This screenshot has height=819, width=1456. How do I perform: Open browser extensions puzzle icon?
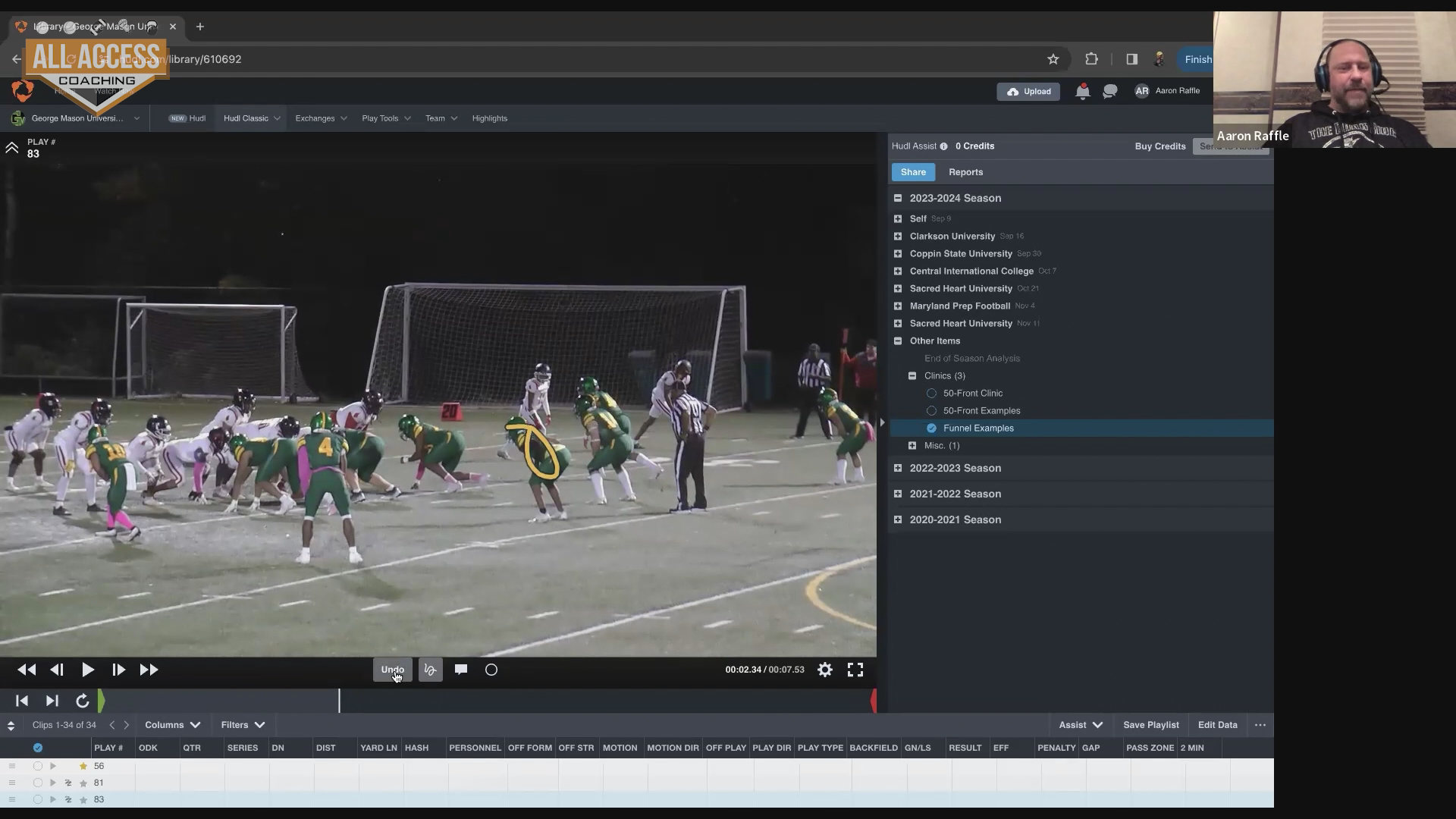pos(1092,59)
